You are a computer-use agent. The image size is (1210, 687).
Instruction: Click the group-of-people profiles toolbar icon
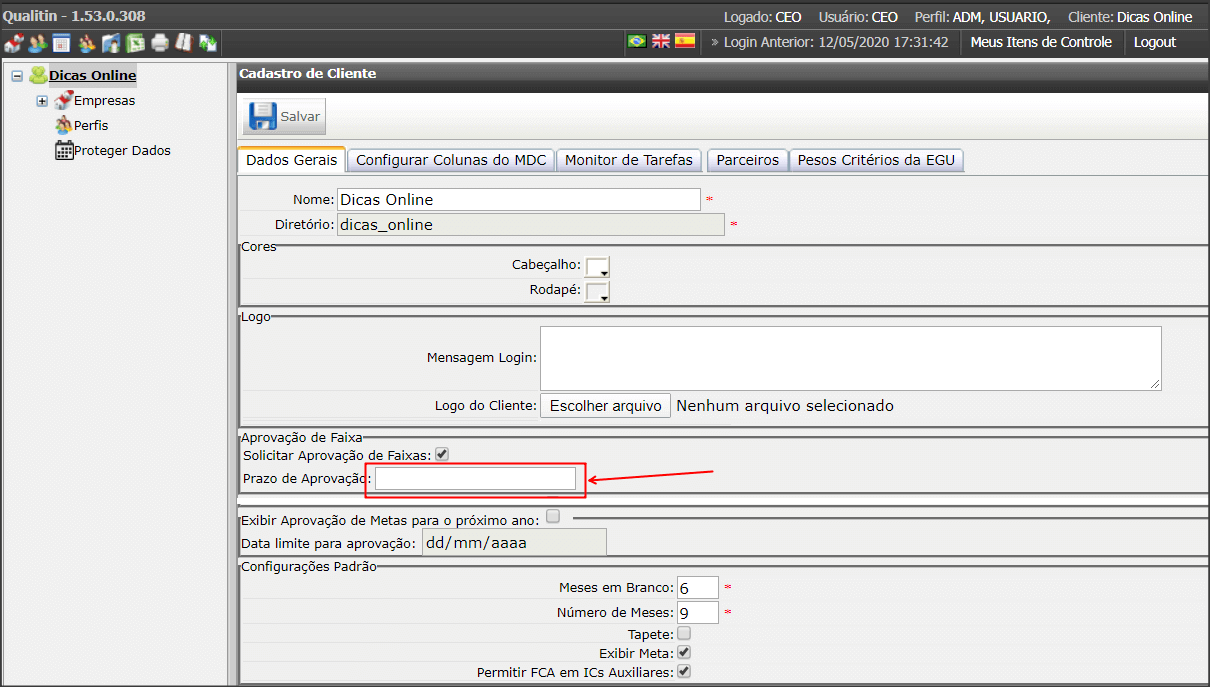tap(86, 43)
